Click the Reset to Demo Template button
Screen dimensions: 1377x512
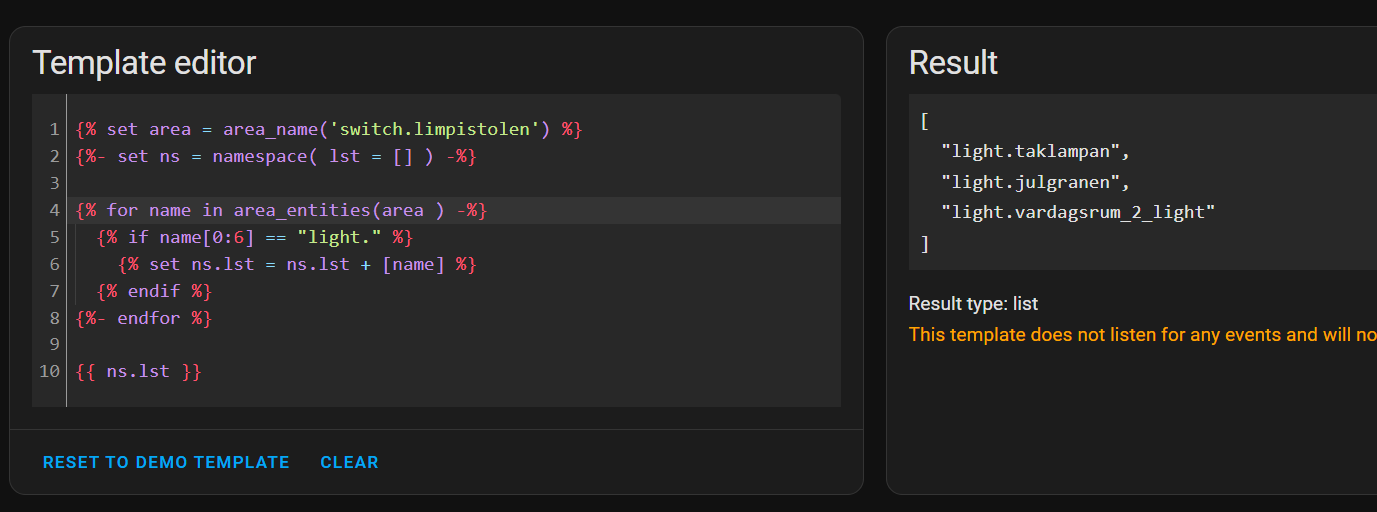point(166,462)
